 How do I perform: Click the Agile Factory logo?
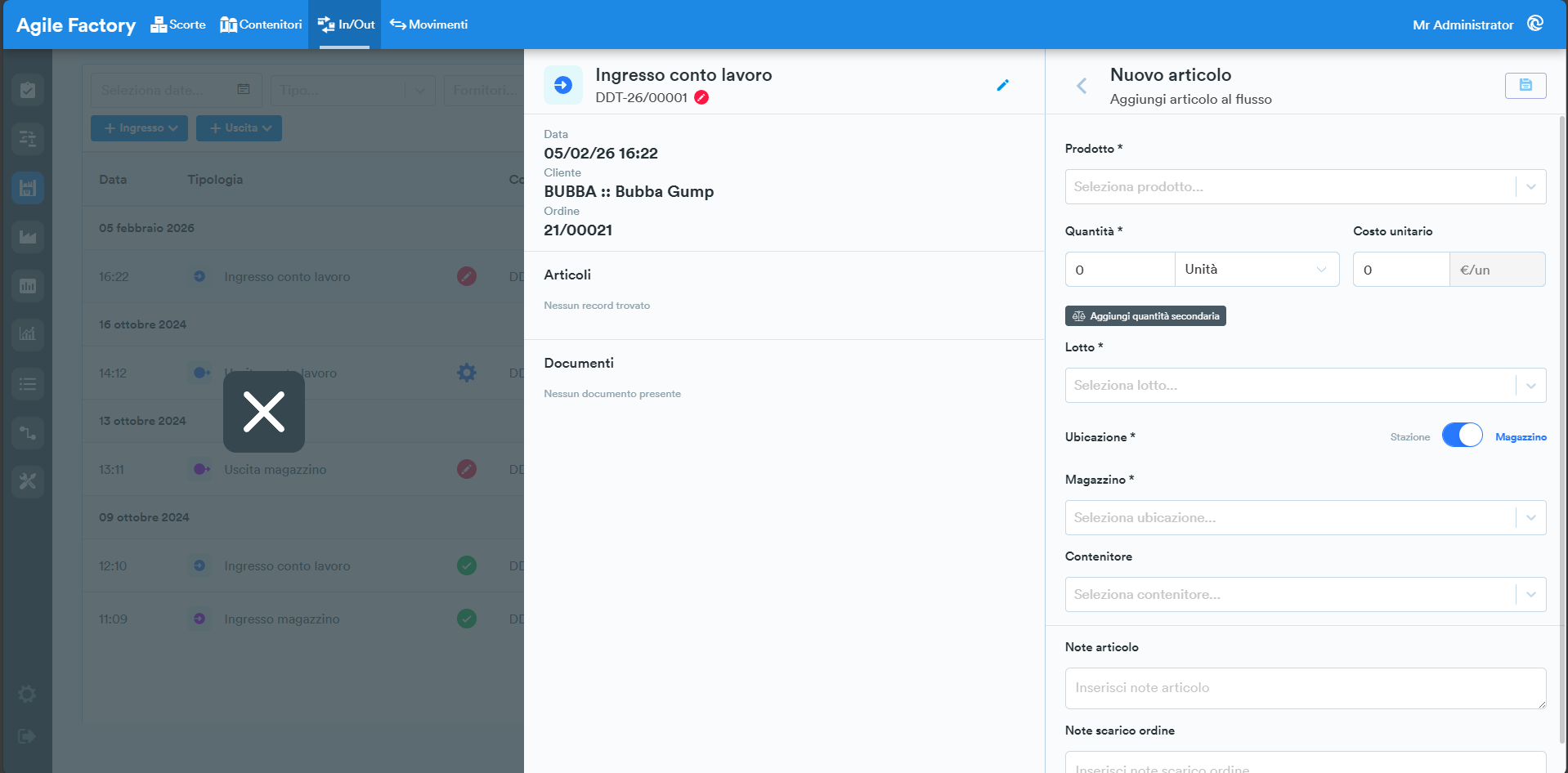76,25
